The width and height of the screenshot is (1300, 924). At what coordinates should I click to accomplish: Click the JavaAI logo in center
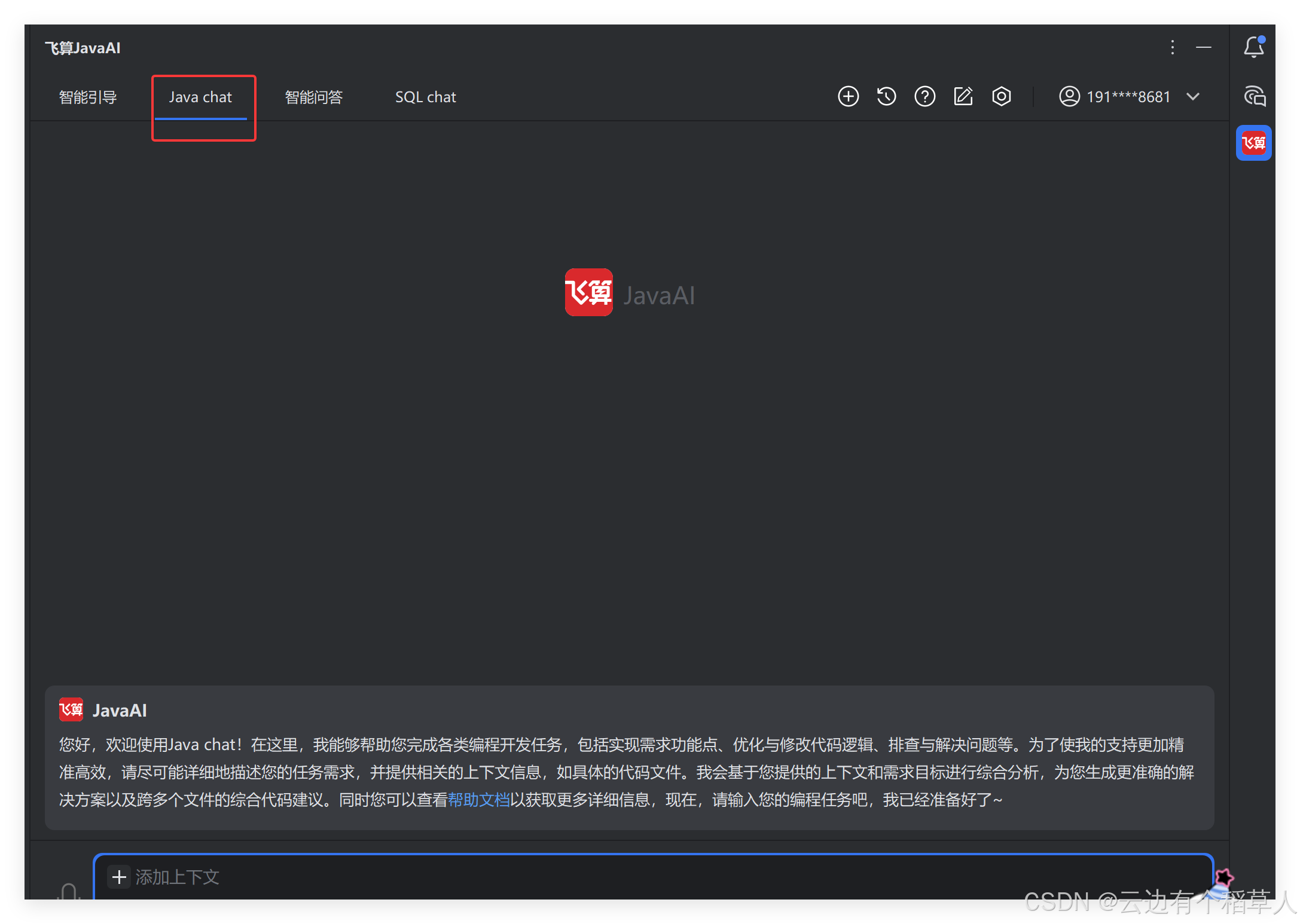click(x=588, y=292)
